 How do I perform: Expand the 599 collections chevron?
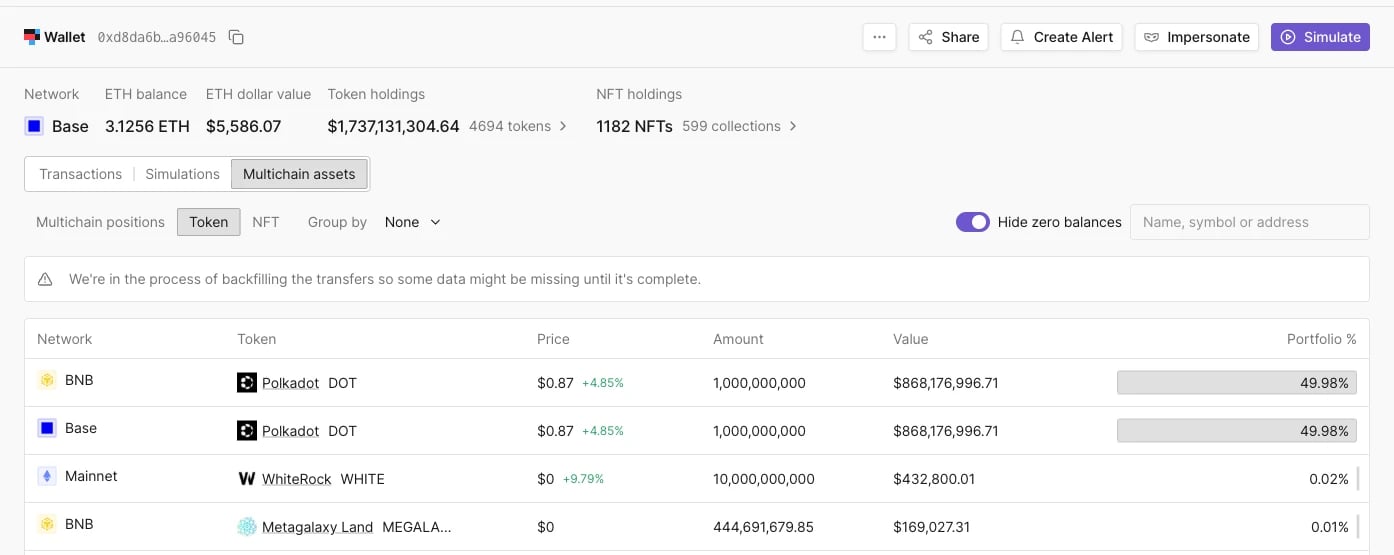tap(793, 126)
